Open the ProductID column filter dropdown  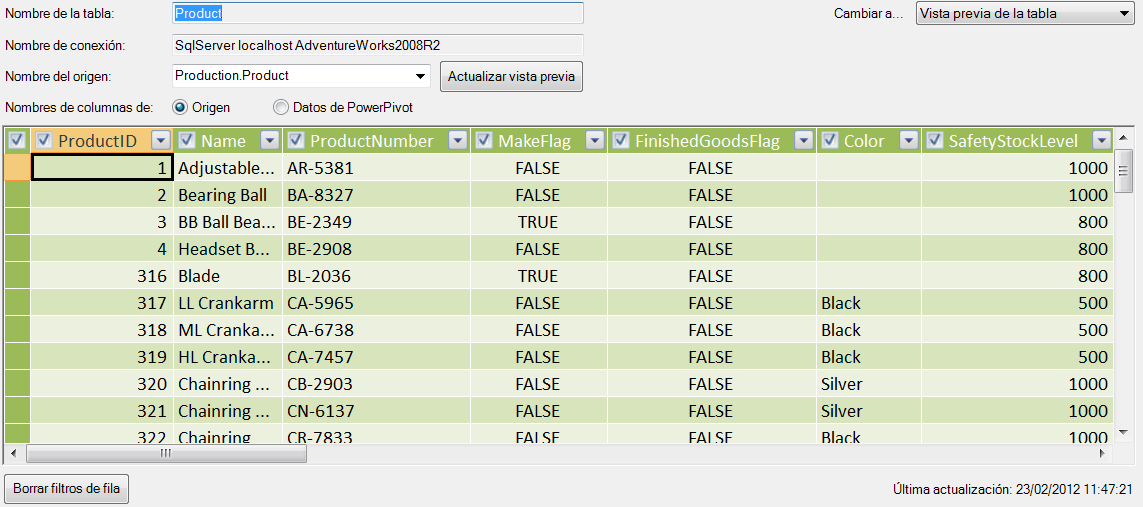tap(161, 141)
